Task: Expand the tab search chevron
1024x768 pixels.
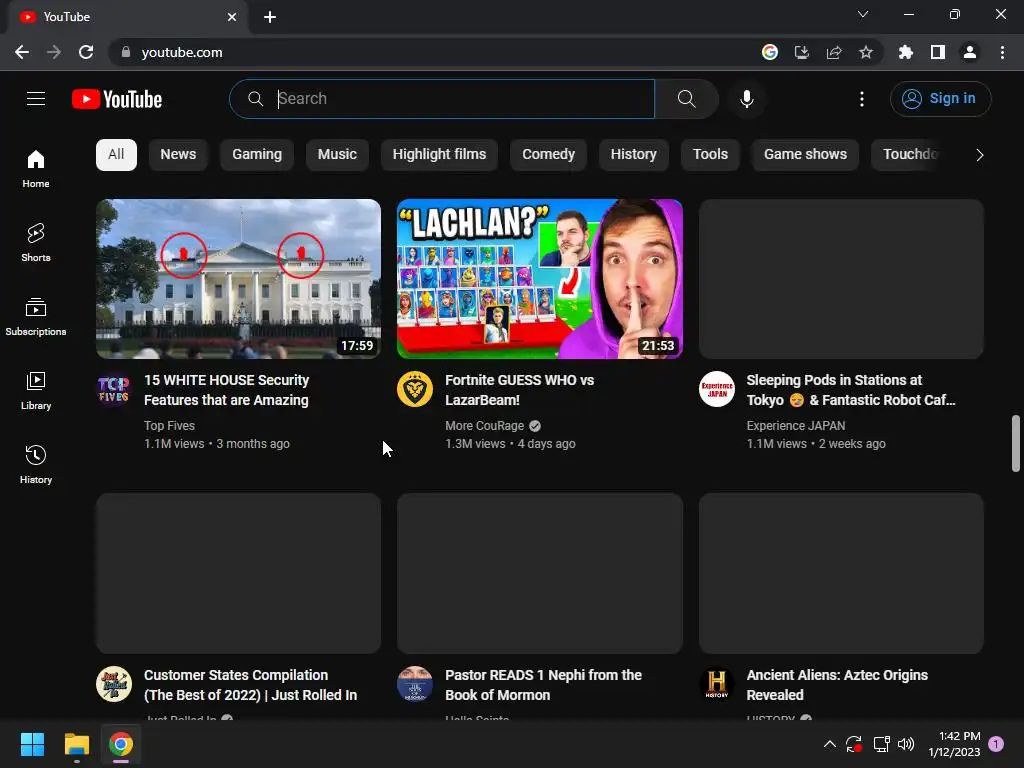Action: tap(863, 14)
